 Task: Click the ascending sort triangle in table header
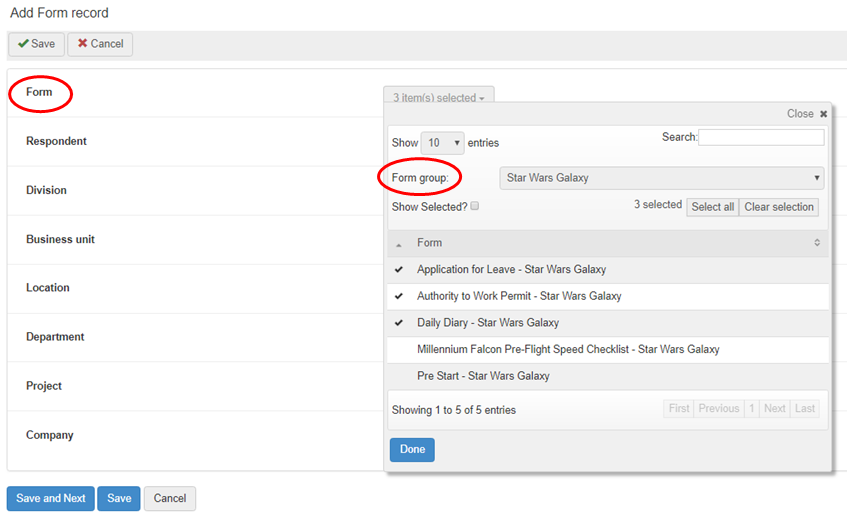[x=399, y=244]
